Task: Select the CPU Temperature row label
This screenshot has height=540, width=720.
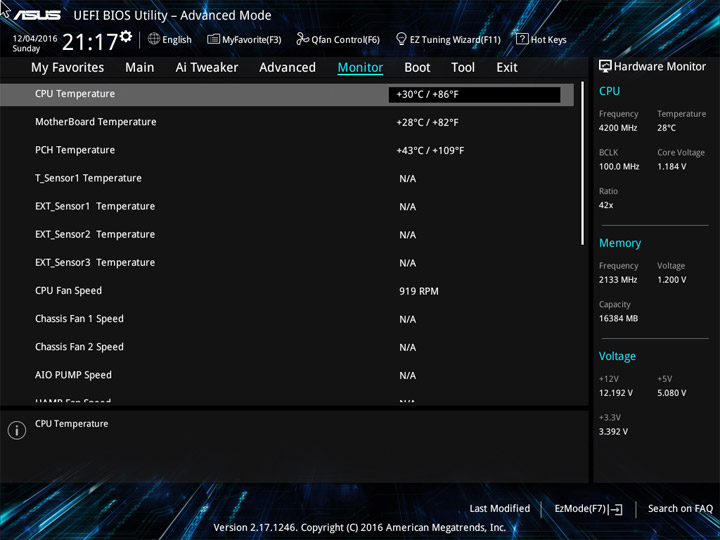Action: pos(75,94)
